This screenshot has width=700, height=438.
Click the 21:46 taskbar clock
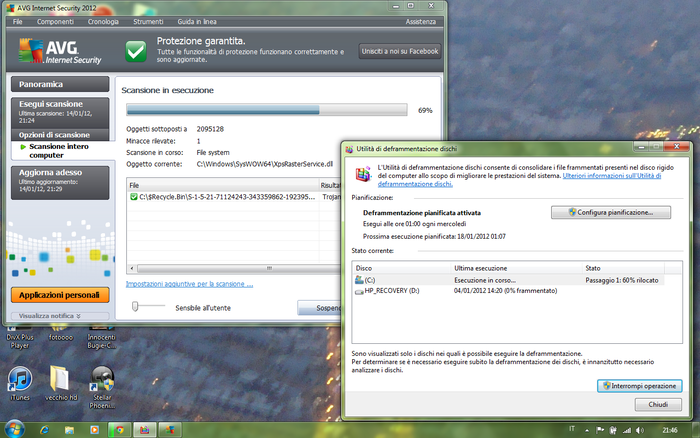point(670,430)
